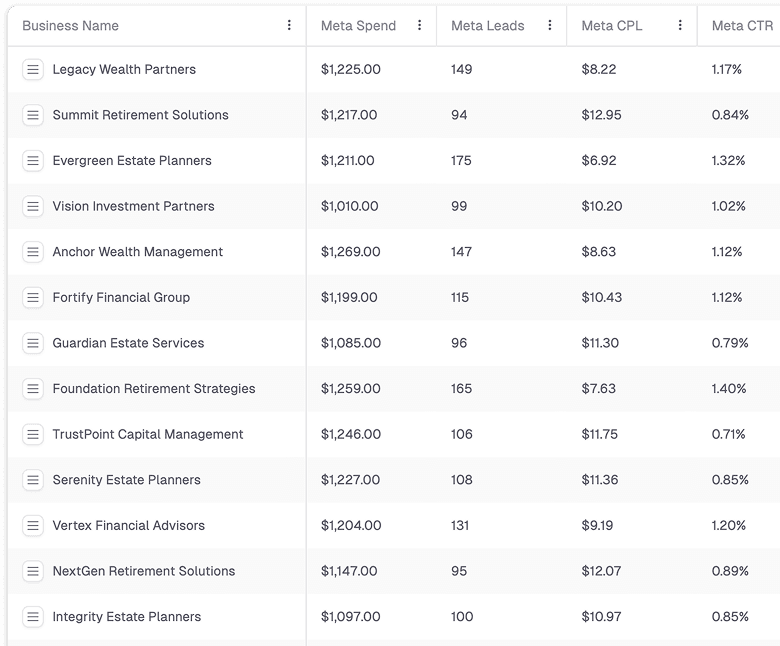Open Meta Spend column options menu
Image resolution: width=780 pixels, height=646 pixels.
pyautogui.click(x=420, y=26)
